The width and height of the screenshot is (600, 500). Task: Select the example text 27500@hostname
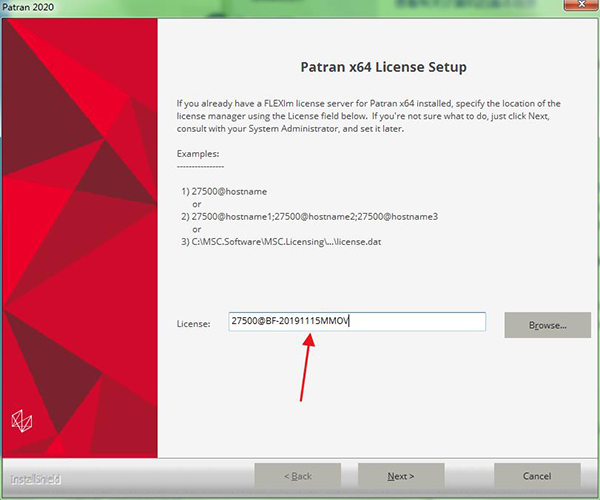[229, 191]
